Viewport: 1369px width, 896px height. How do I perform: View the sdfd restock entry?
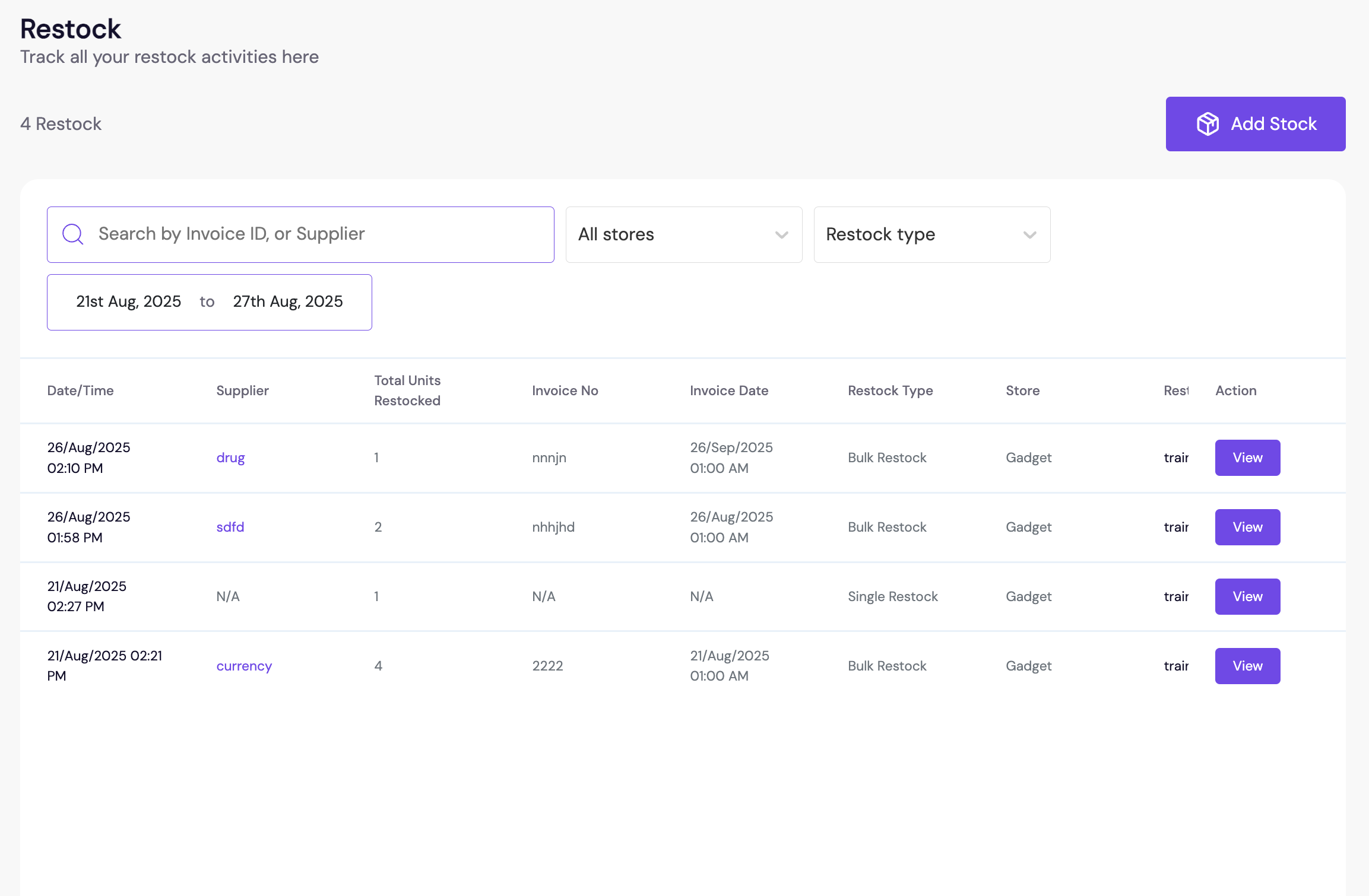1247,527
